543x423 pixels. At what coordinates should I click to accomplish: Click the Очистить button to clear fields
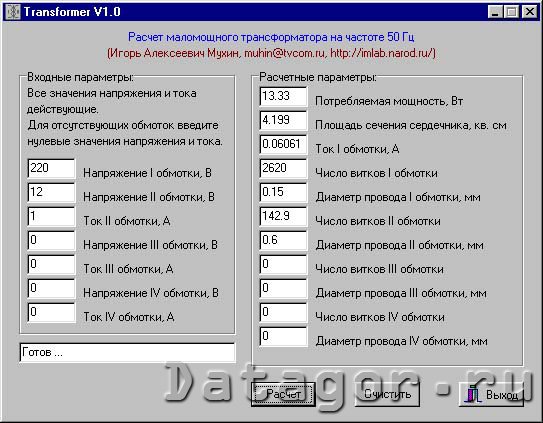(x=387, y=394)
